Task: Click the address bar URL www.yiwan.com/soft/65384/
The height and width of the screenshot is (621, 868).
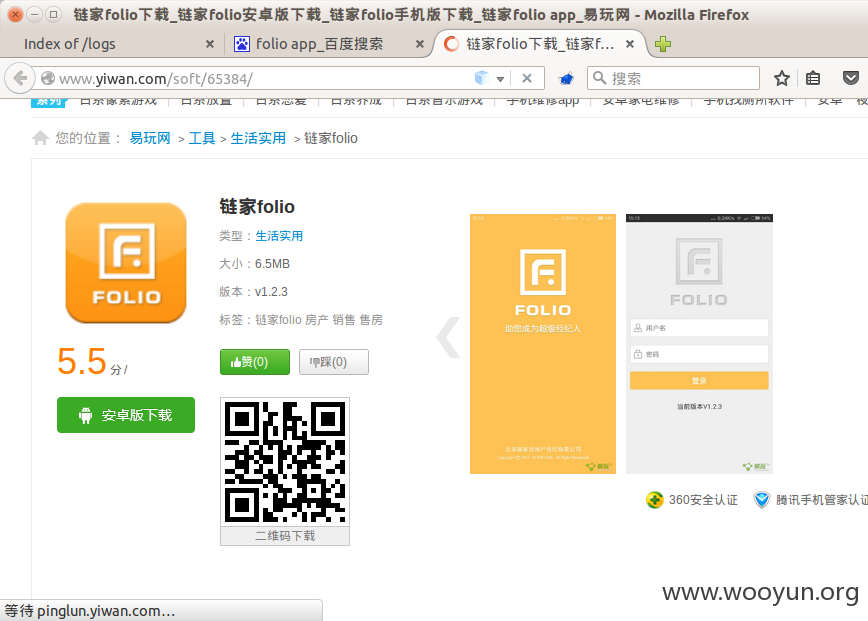Action: [156, 79]
